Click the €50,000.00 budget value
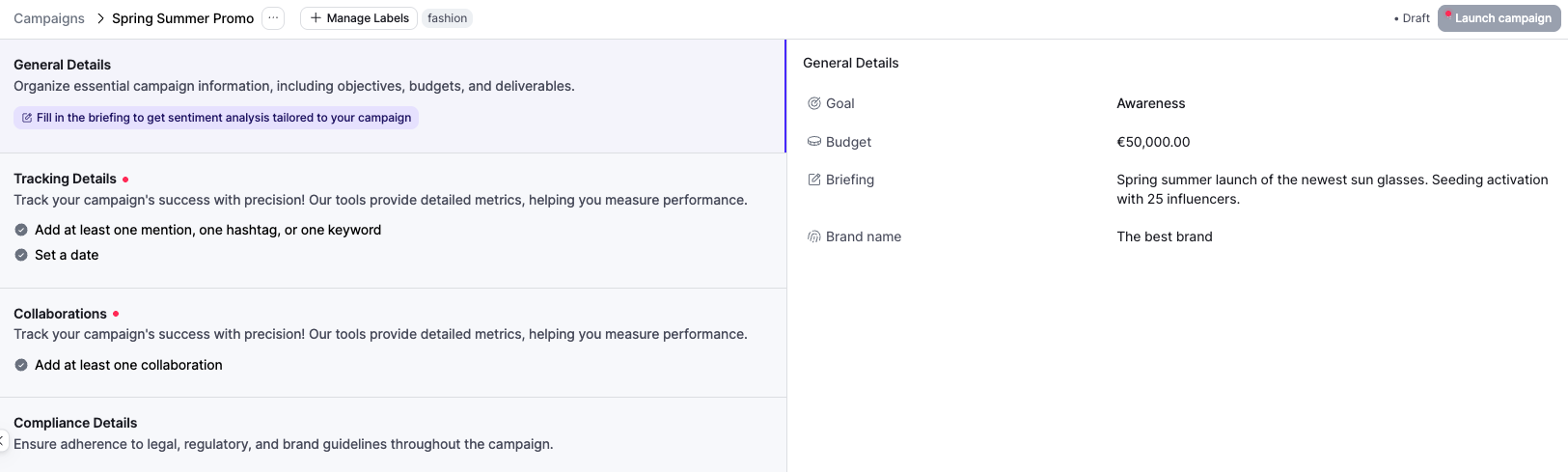1568x472 pixels. [1153, 142]
